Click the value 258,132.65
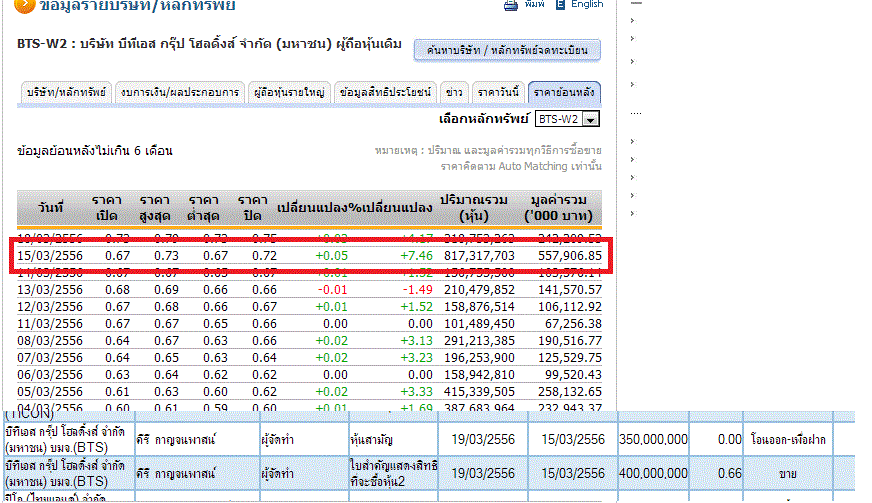The image size is (872, 503). [569, 392]
